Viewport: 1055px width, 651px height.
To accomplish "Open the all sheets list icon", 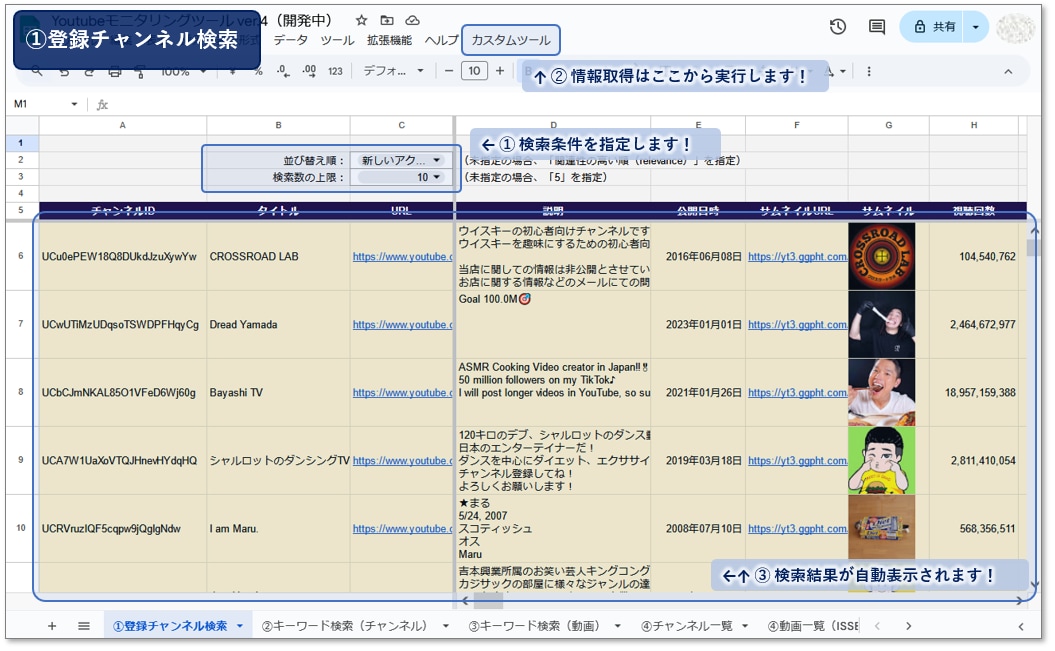I will (83, 626).
